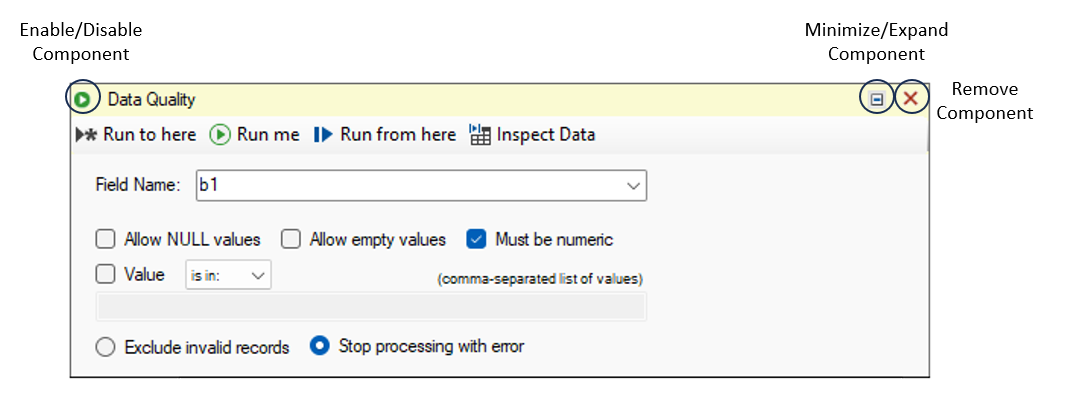Minimize the Data Quality component
The image size is (1065, 416).
878,100
